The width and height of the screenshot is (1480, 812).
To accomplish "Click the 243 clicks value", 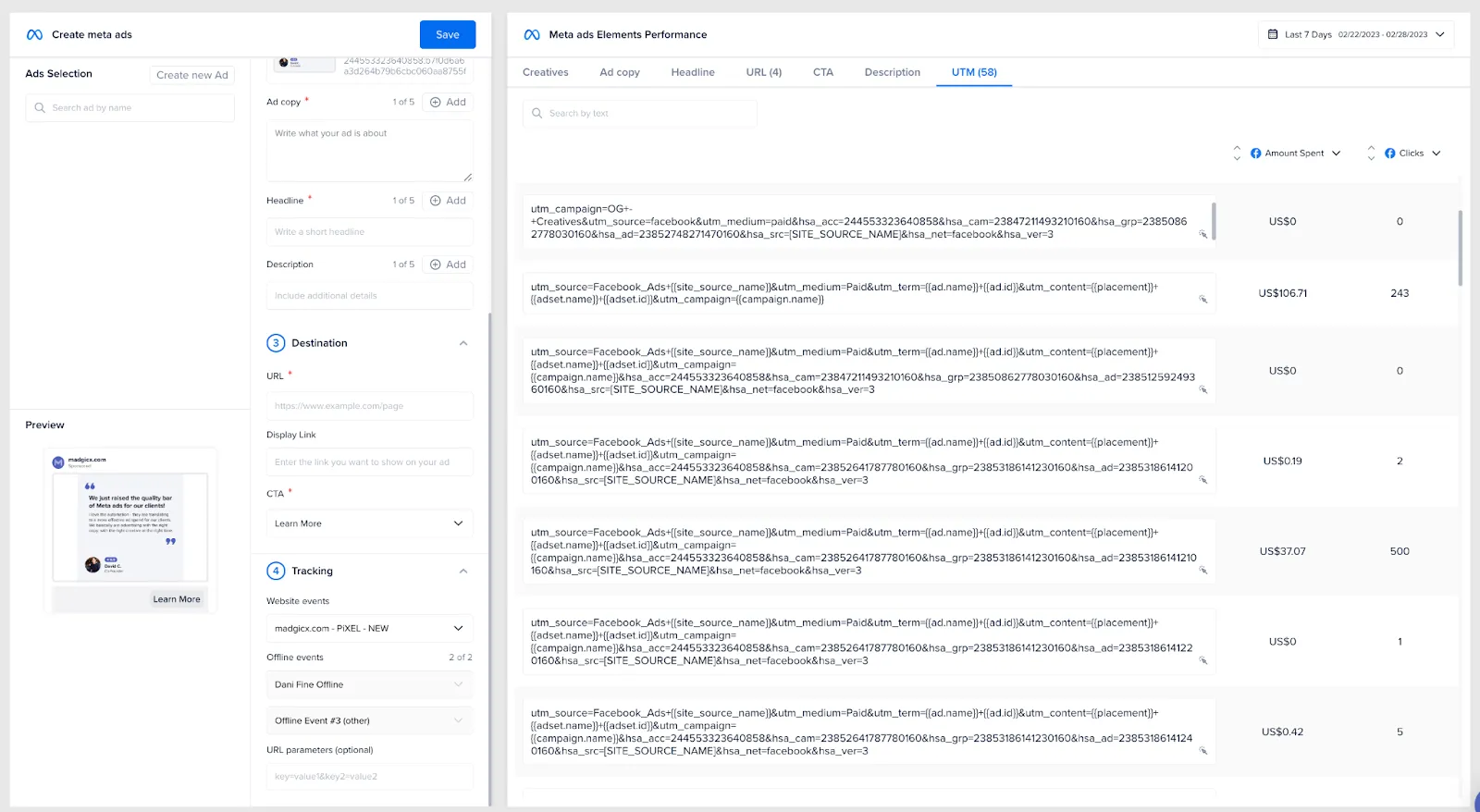I will (1400, 293).
